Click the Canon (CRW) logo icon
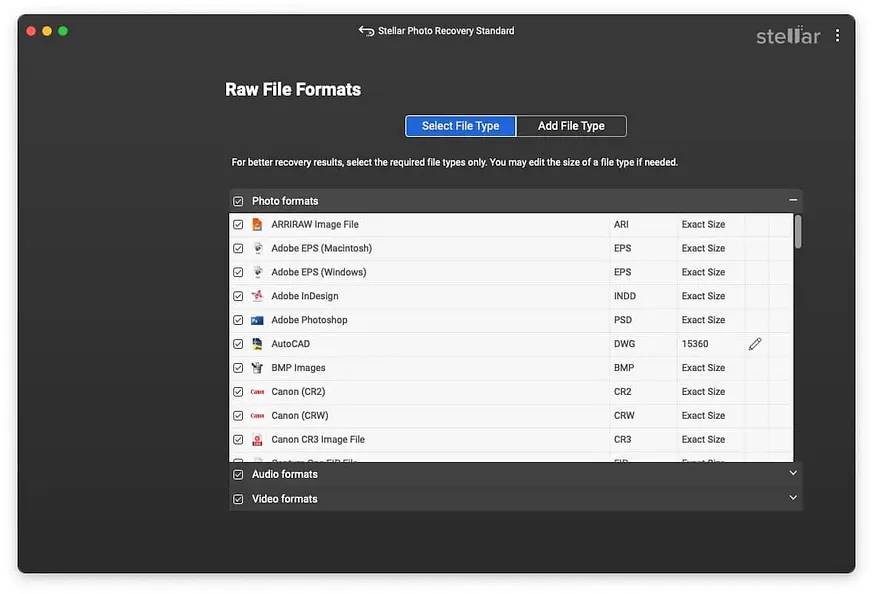Image resolution: width=873 pixels, height=594 pixels. click(x=257, y=416)
